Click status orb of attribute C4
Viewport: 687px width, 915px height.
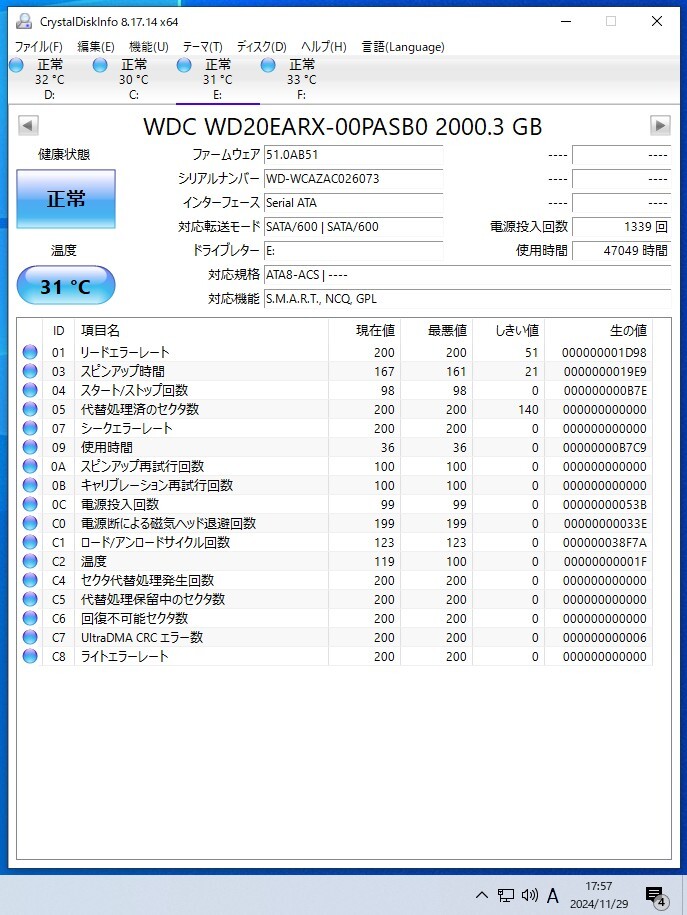tap(30, 580)
